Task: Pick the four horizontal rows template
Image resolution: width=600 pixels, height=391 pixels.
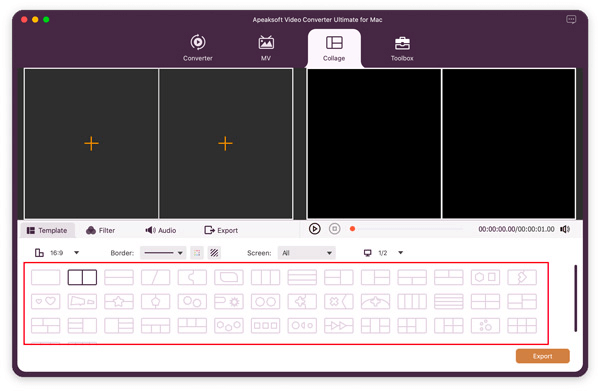Action: pyautogui.click(x=449, y=301)
